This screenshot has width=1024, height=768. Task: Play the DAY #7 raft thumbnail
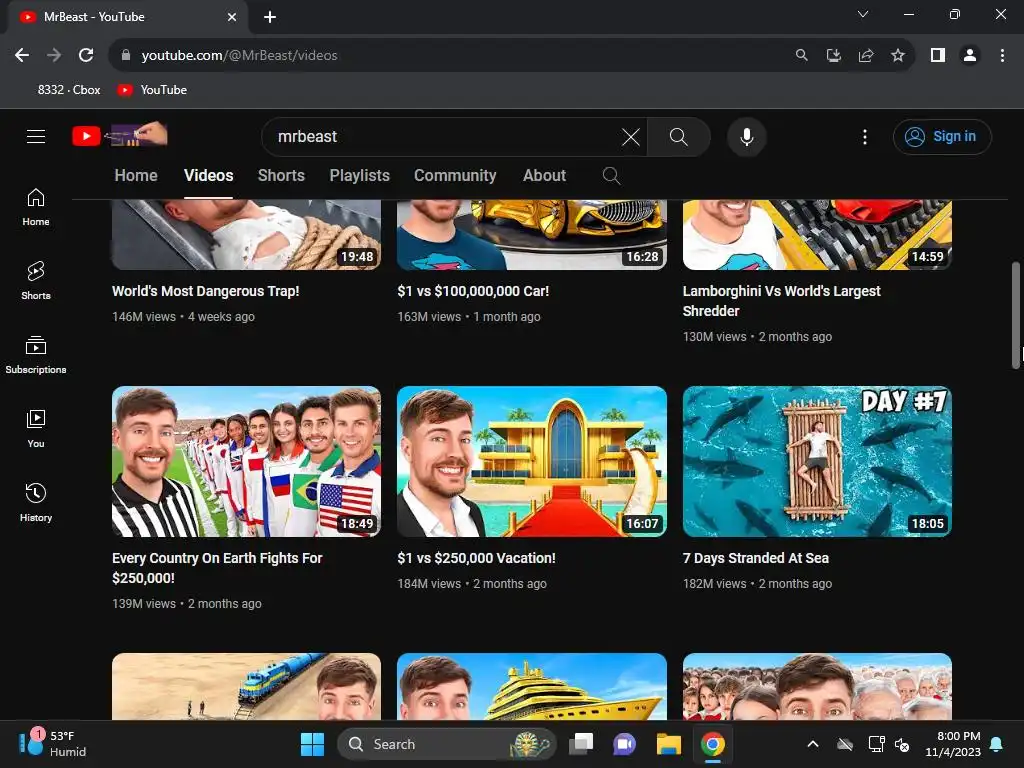817,461
